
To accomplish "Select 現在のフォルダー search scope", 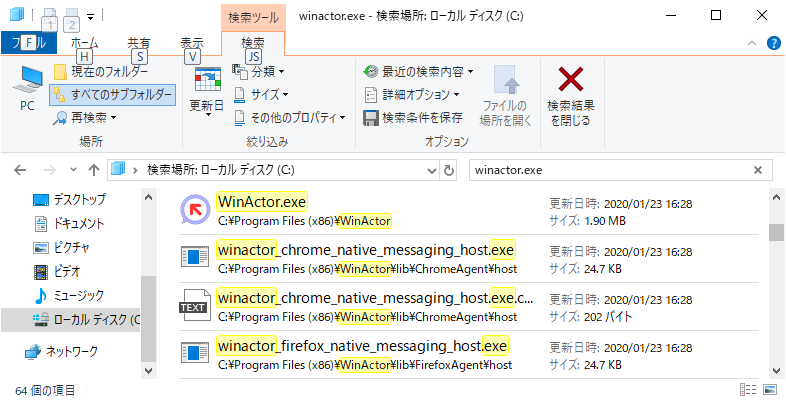I will click(103, 72).
